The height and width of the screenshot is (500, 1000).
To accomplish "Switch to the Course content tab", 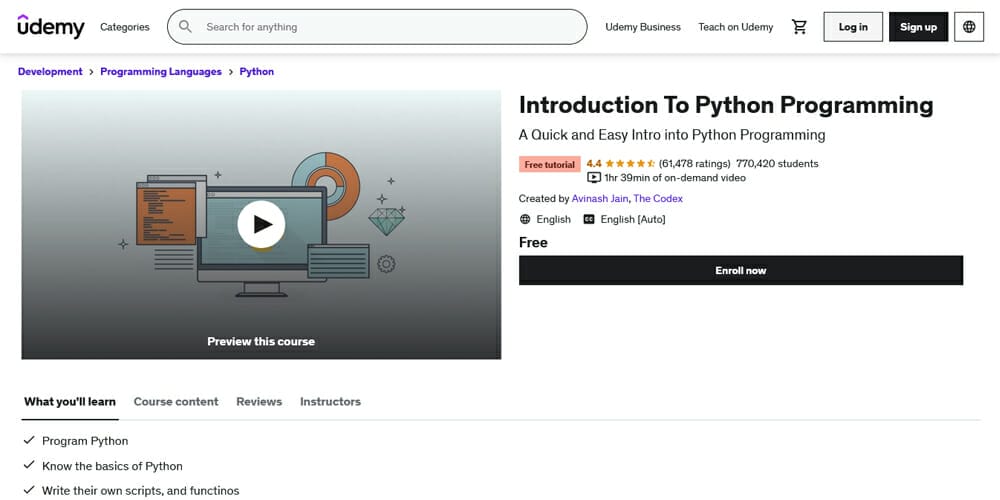I will pyautogui.click(x=176, y=402).
